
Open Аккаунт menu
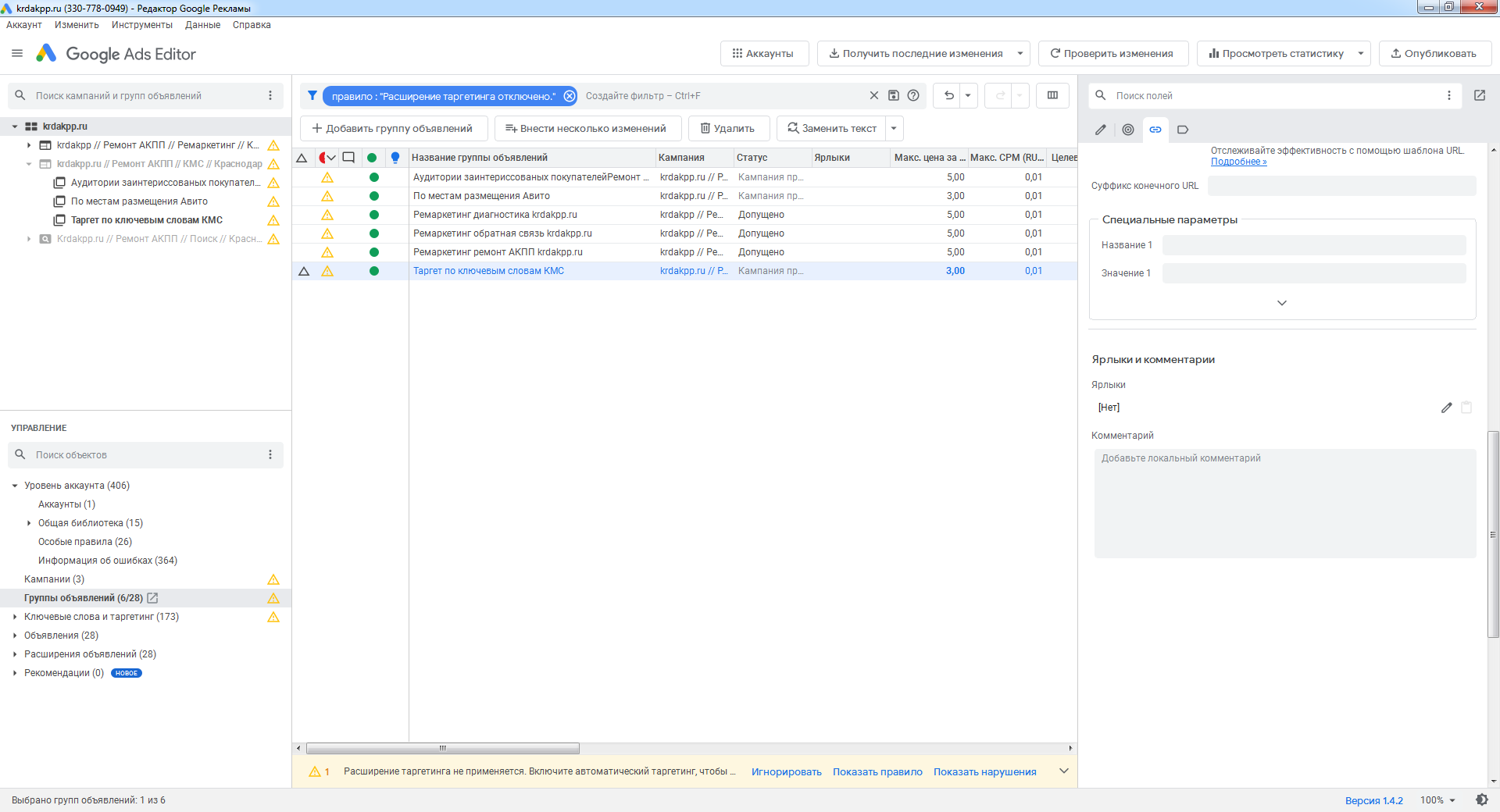[24, 25]
